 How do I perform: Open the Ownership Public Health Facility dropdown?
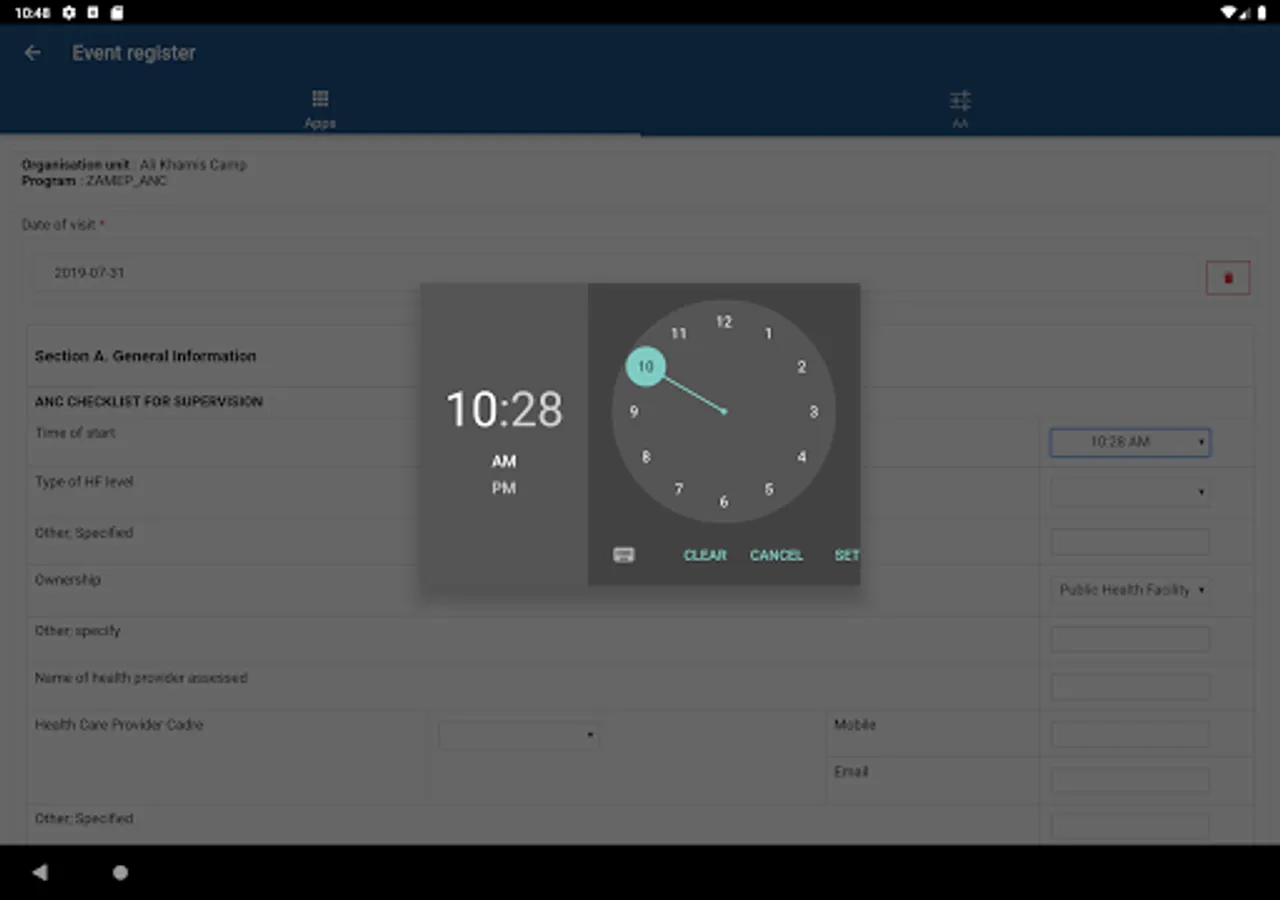(x=1130, y=590)
